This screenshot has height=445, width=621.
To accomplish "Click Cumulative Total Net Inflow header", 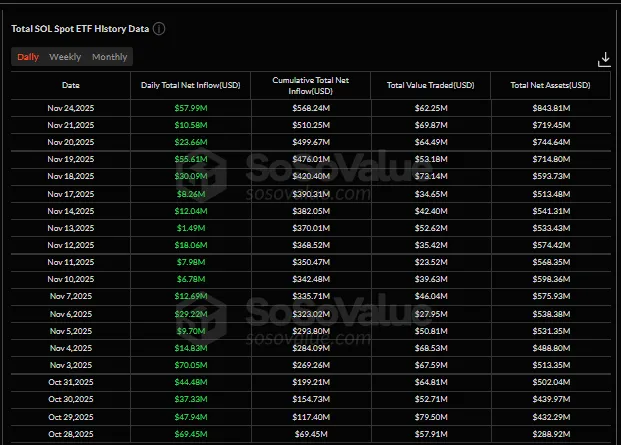I will [x=311, y=86].
